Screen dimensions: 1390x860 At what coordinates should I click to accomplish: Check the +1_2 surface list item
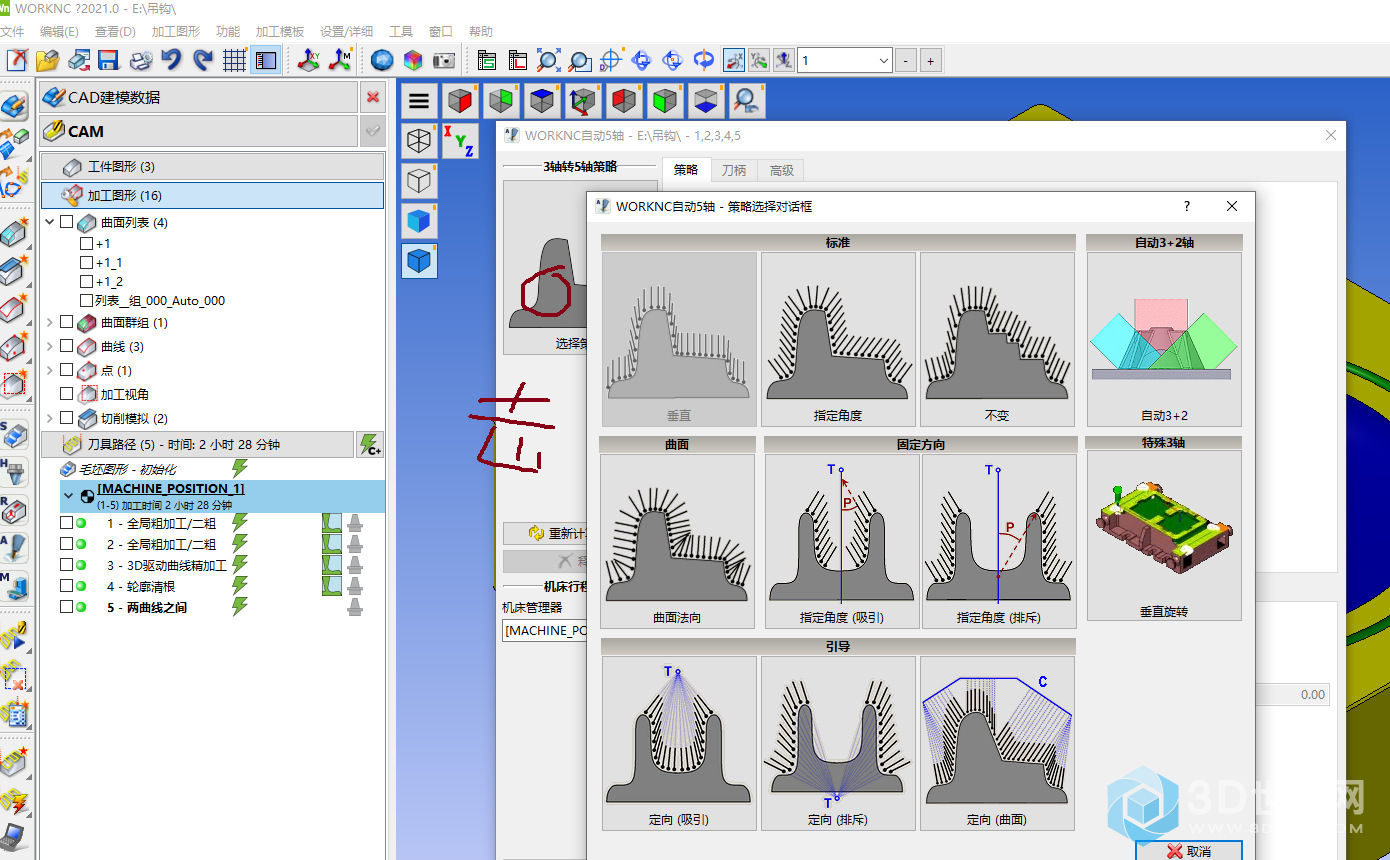pos(86,281)
